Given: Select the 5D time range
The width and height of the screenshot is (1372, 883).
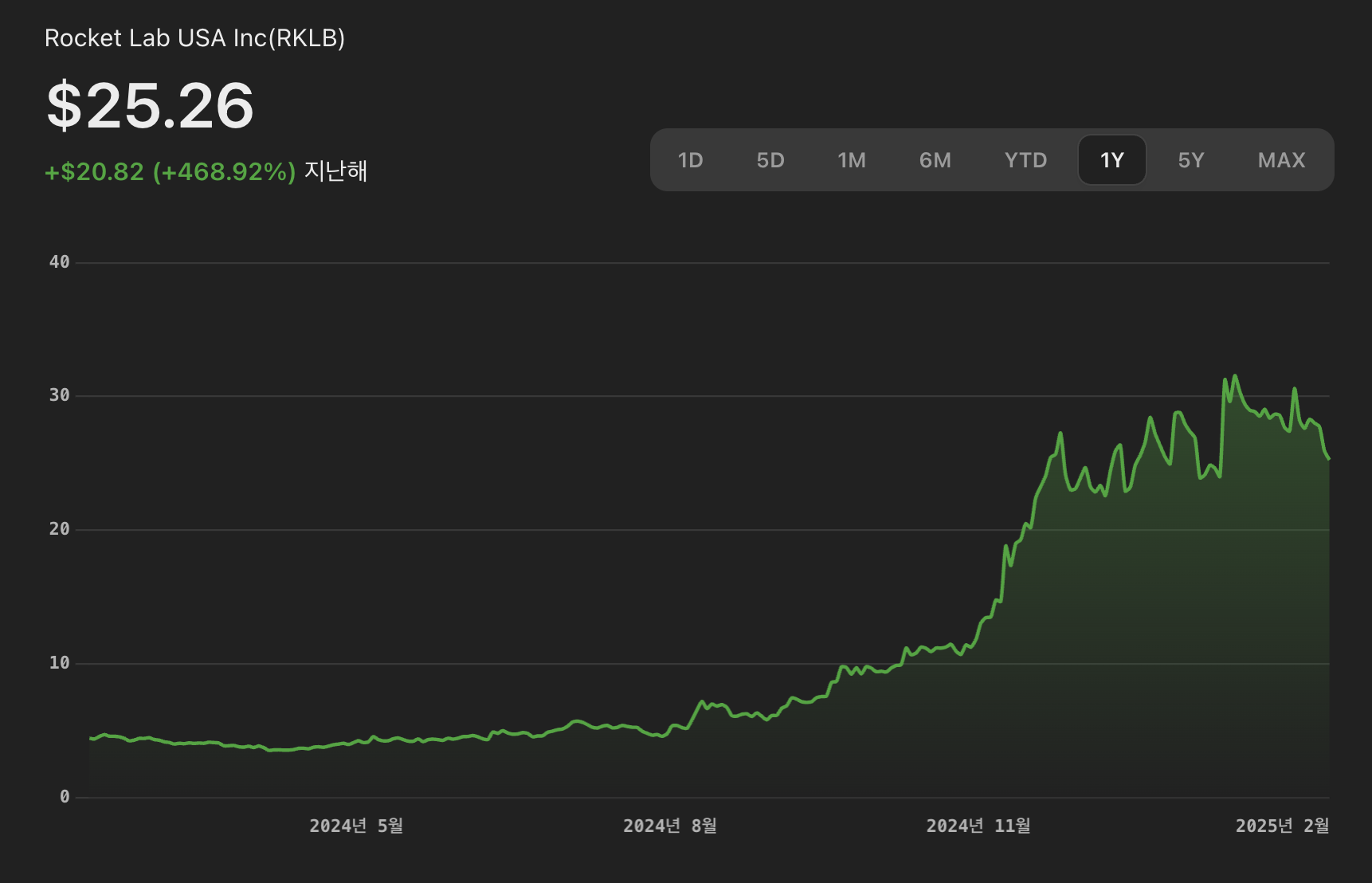Looking at the screenshot, I should (770, 160).
